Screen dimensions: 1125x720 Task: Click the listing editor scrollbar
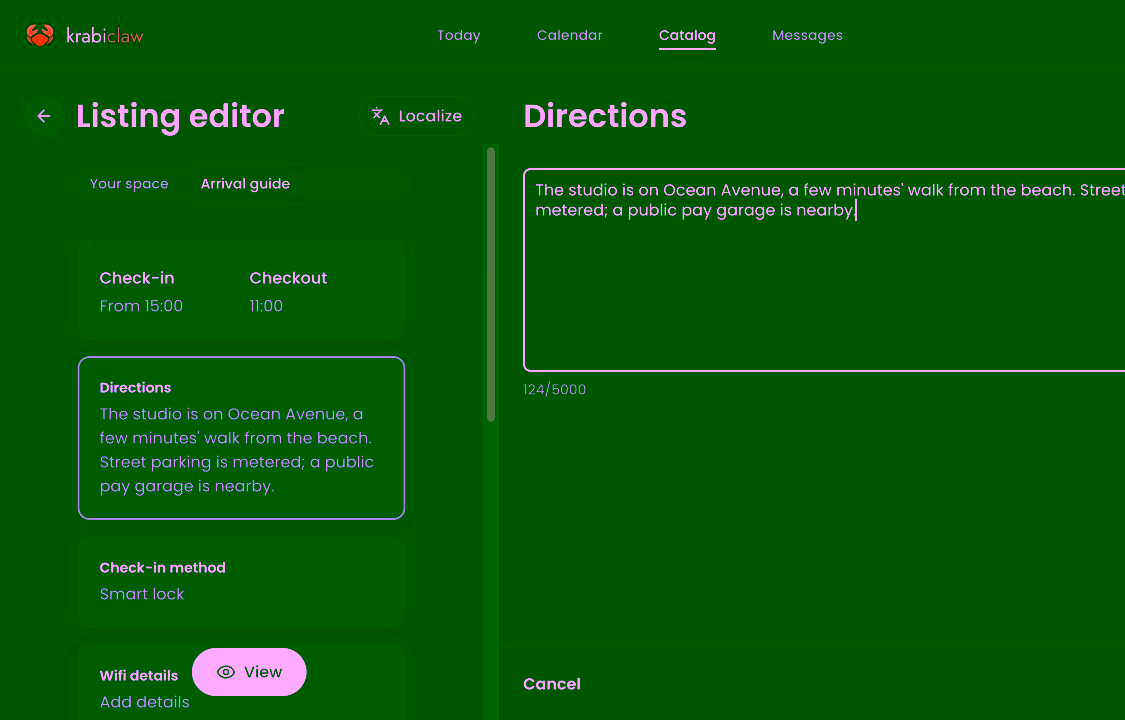[x=491, y=284]
